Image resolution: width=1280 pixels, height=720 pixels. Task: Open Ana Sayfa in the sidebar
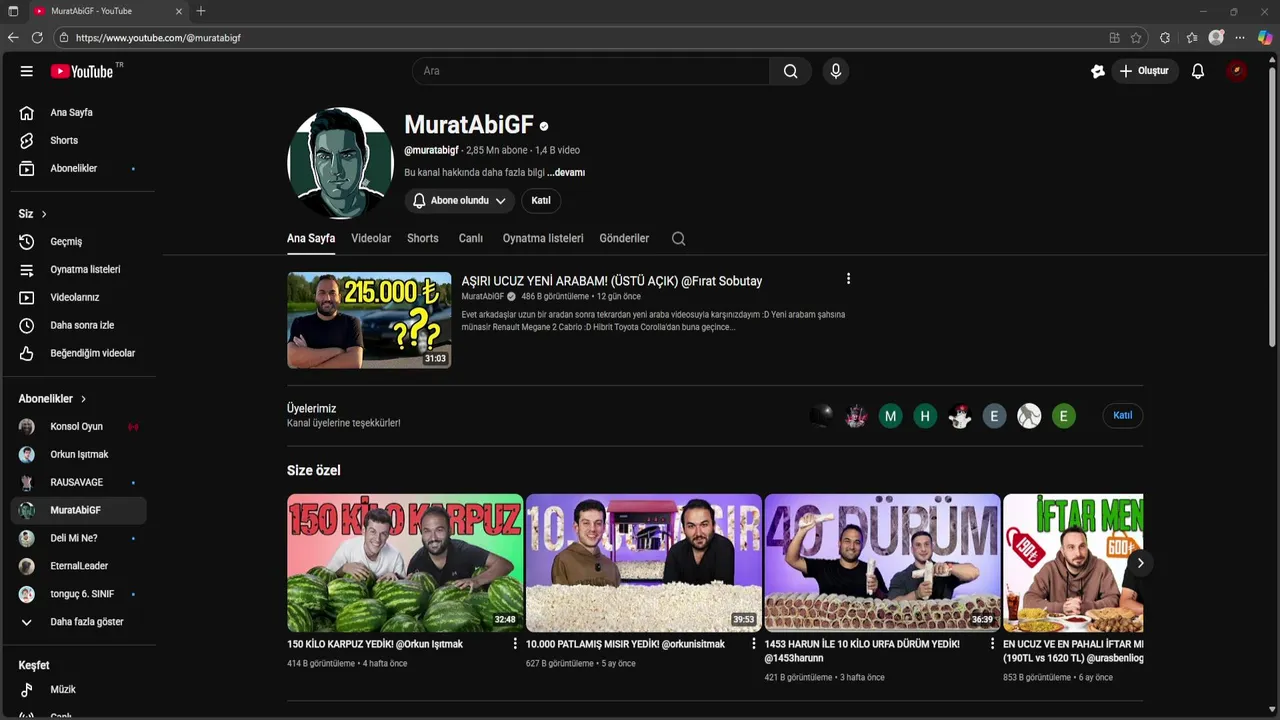coord(79,112)
